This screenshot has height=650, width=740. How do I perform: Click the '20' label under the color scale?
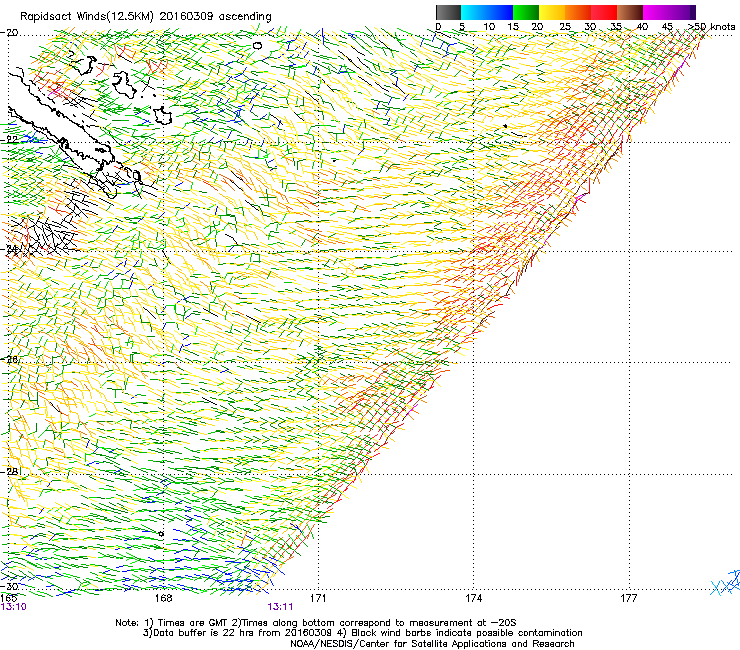[537, 27]
